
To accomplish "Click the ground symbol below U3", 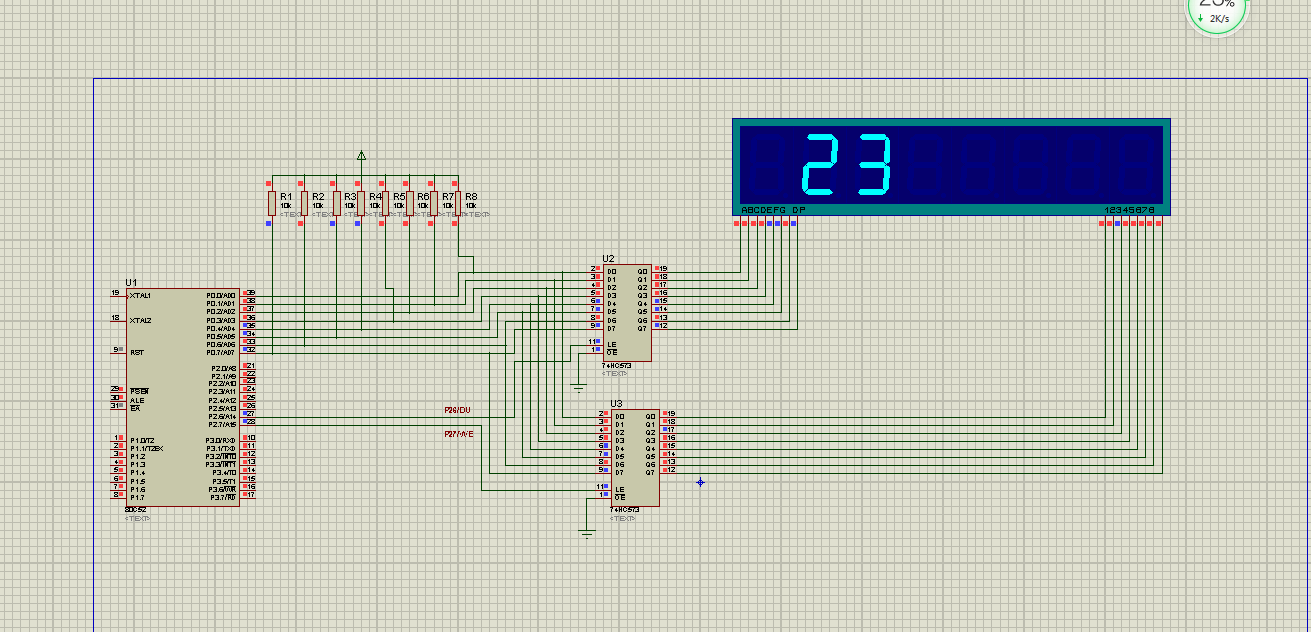I will pos(586,534).
